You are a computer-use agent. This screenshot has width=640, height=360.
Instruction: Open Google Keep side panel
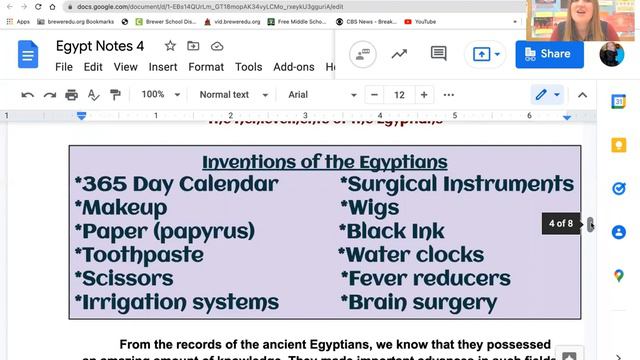point(618,145)
